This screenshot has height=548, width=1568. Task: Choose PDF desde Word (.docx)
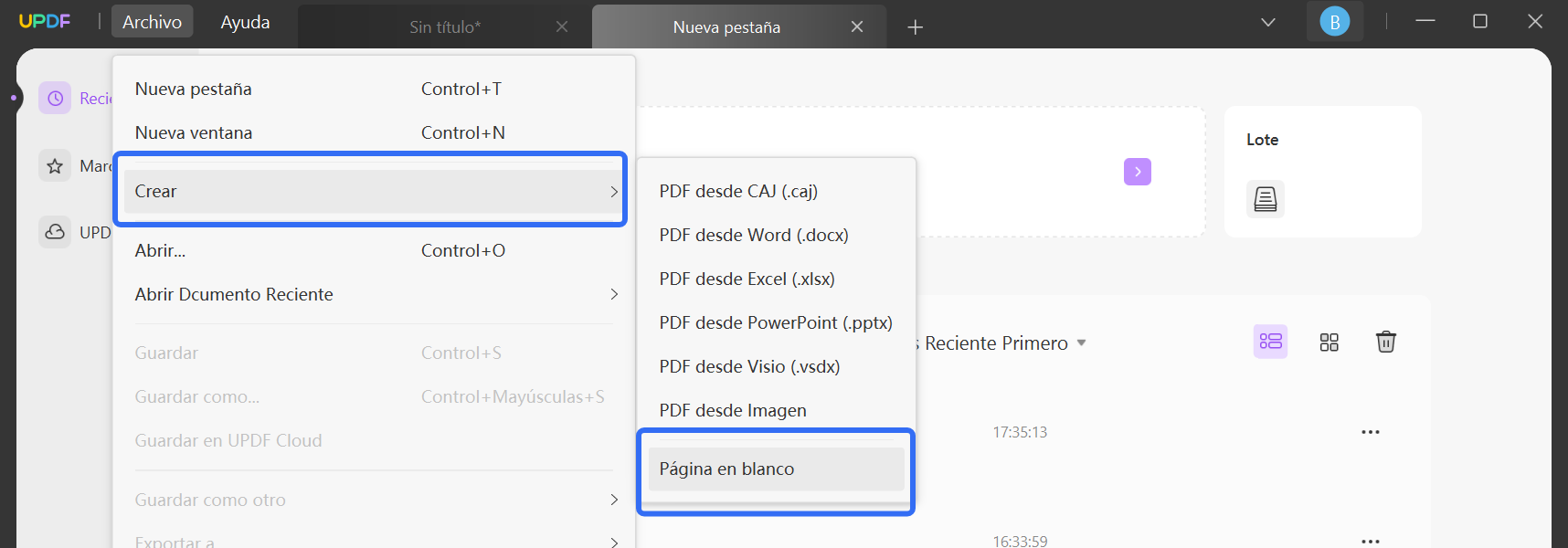click(x=753, y=235)
